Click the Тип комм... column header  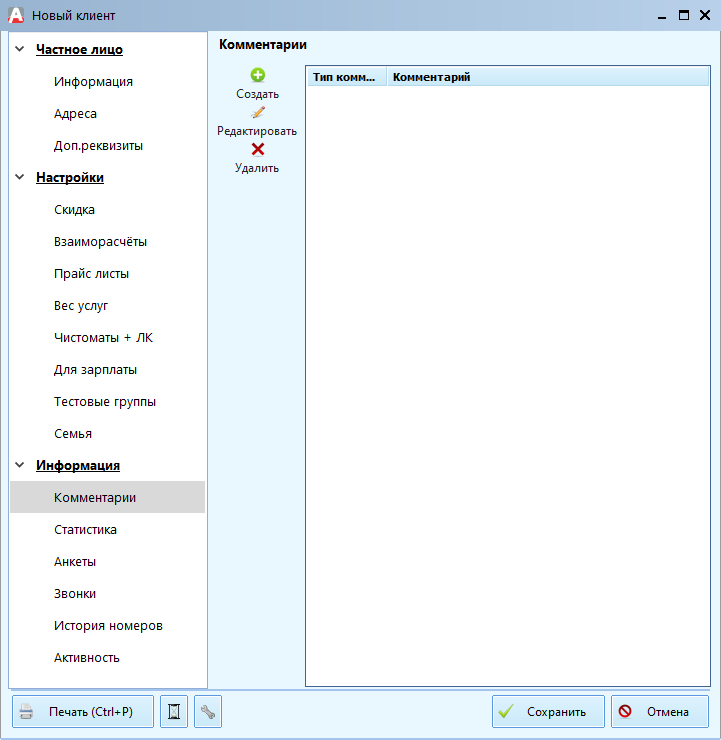pos(344,77)
